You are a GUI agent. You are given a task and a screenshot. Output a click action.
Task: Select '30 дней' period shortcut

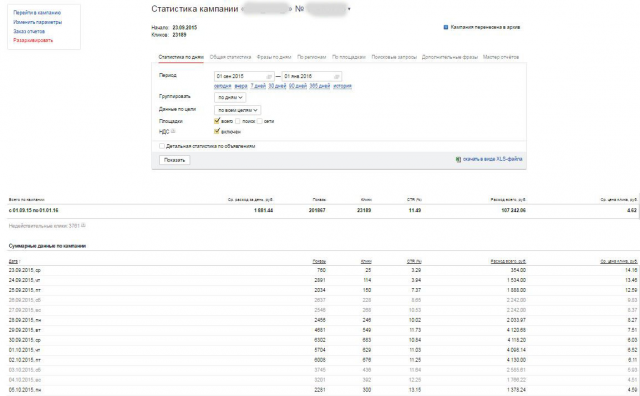click(277, 86)
